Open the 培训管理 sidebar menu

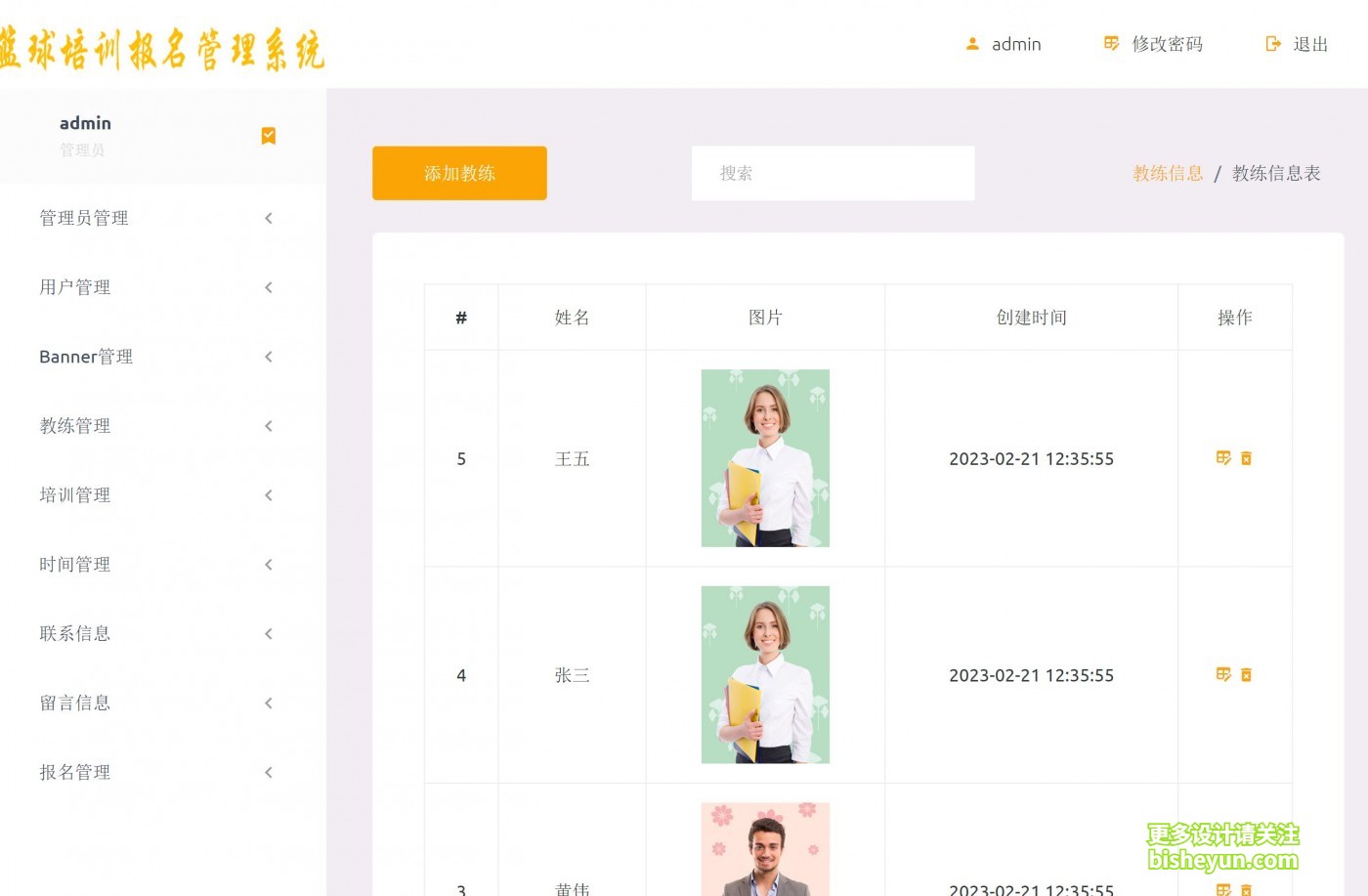point(75,495)
